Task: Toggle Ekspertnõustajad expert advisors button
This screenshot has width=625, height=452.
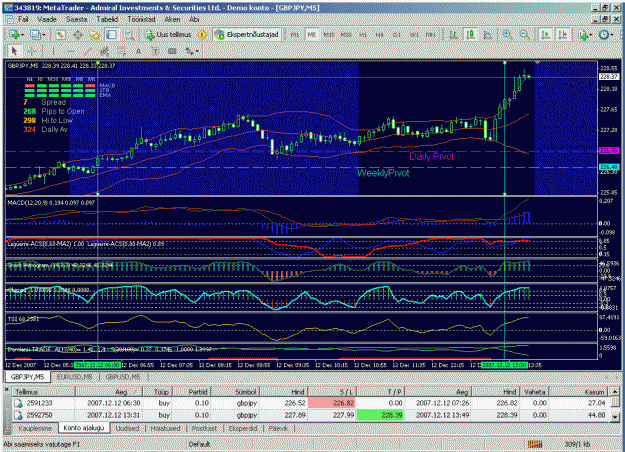Action: 247,35
